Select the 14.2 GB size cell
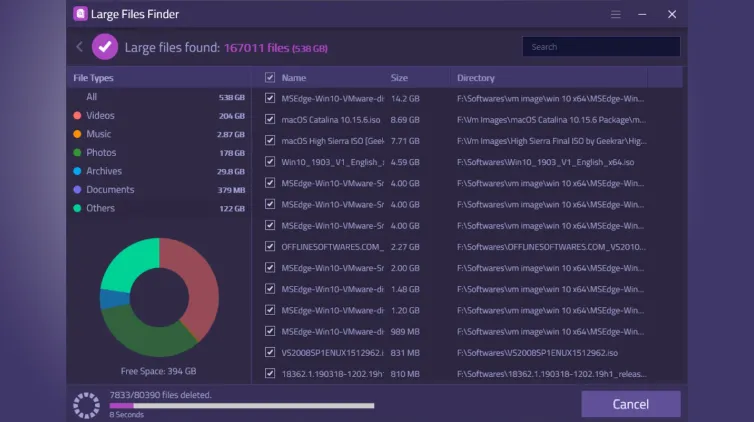 click(405, 99)
